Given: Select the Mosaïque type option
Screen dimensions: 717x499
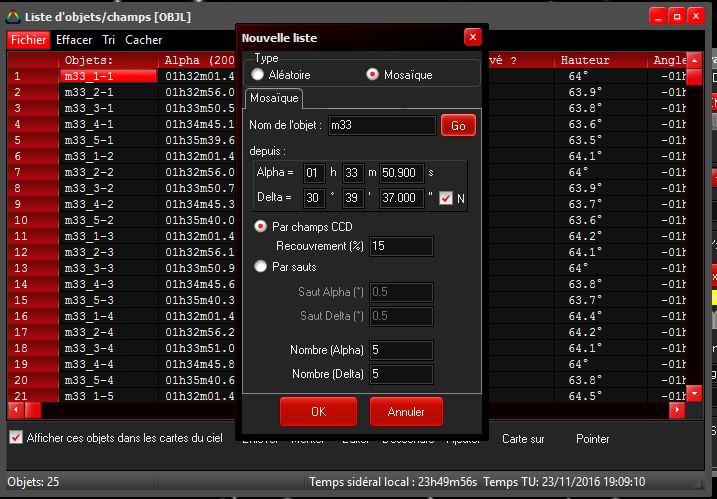Looking at the screenshot, I should 373,75.
